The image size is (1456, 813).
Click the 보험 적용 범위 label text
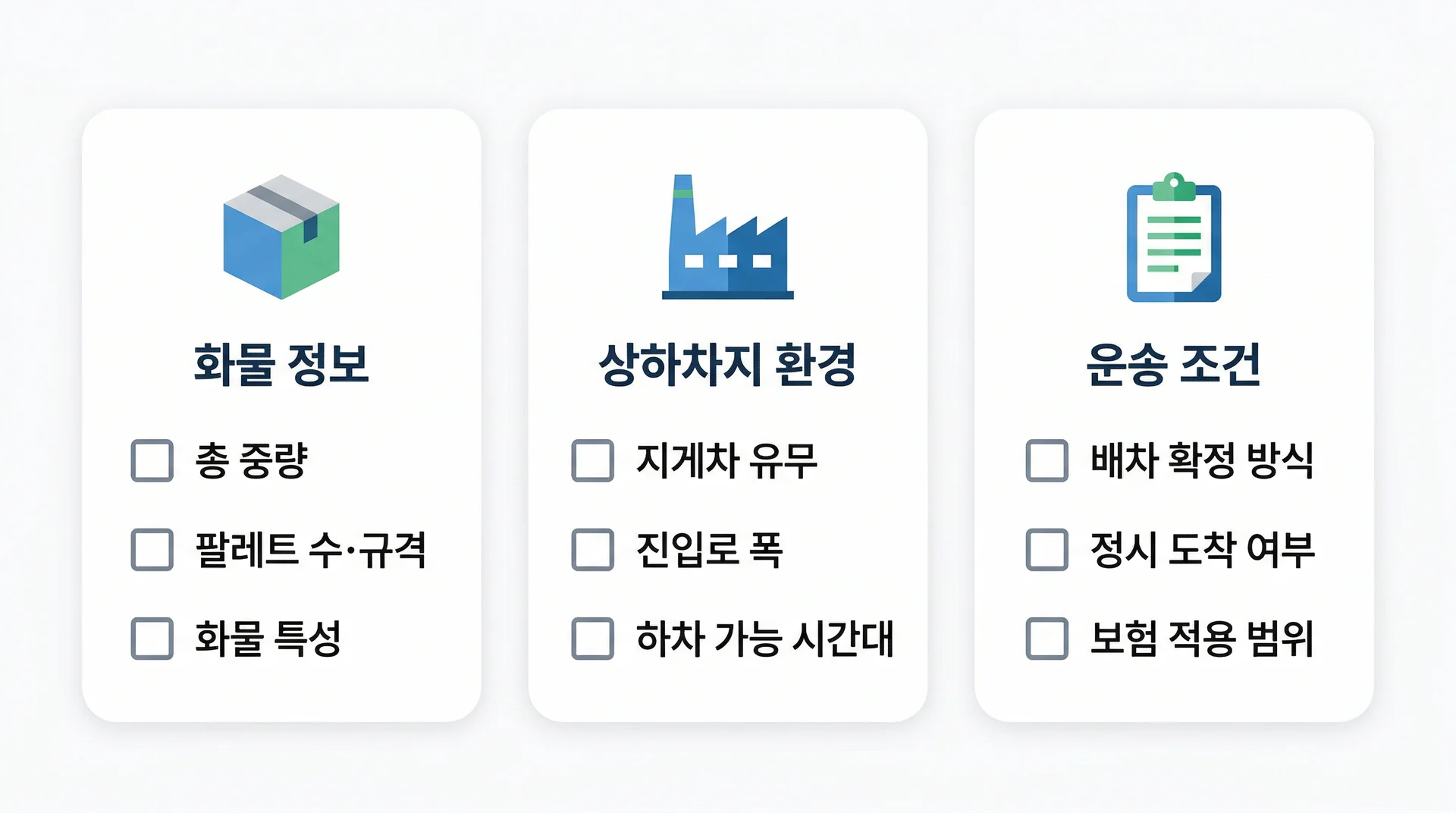tap(1202, 638)
